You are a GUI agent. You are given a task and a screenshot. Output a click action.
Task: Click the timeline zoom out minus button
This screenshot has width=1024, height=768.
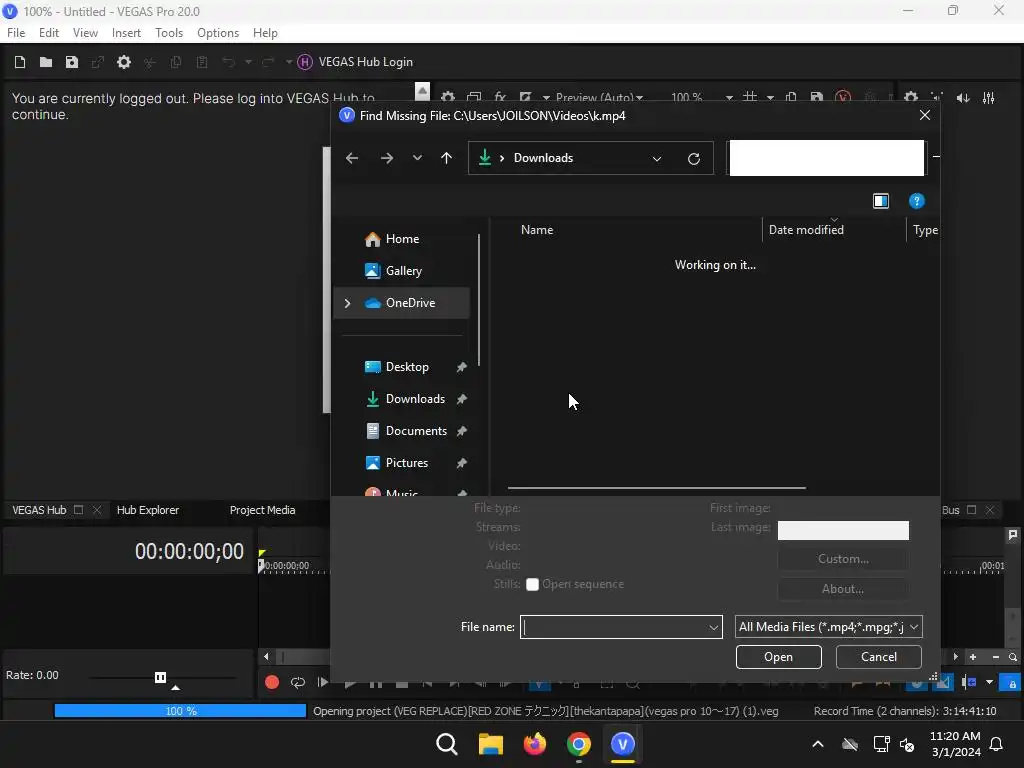995,657
